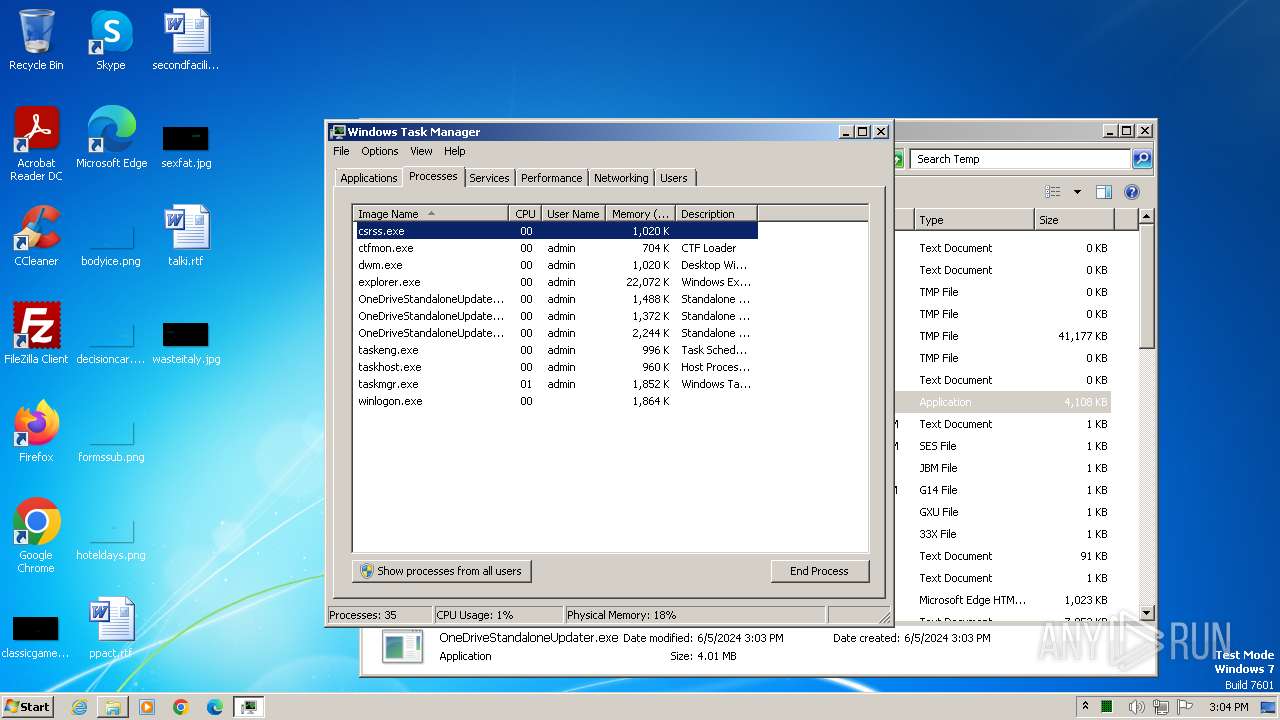Click Show processes from all users button
The height and width of the screenshot is (720, 1280).
point(442,571)
